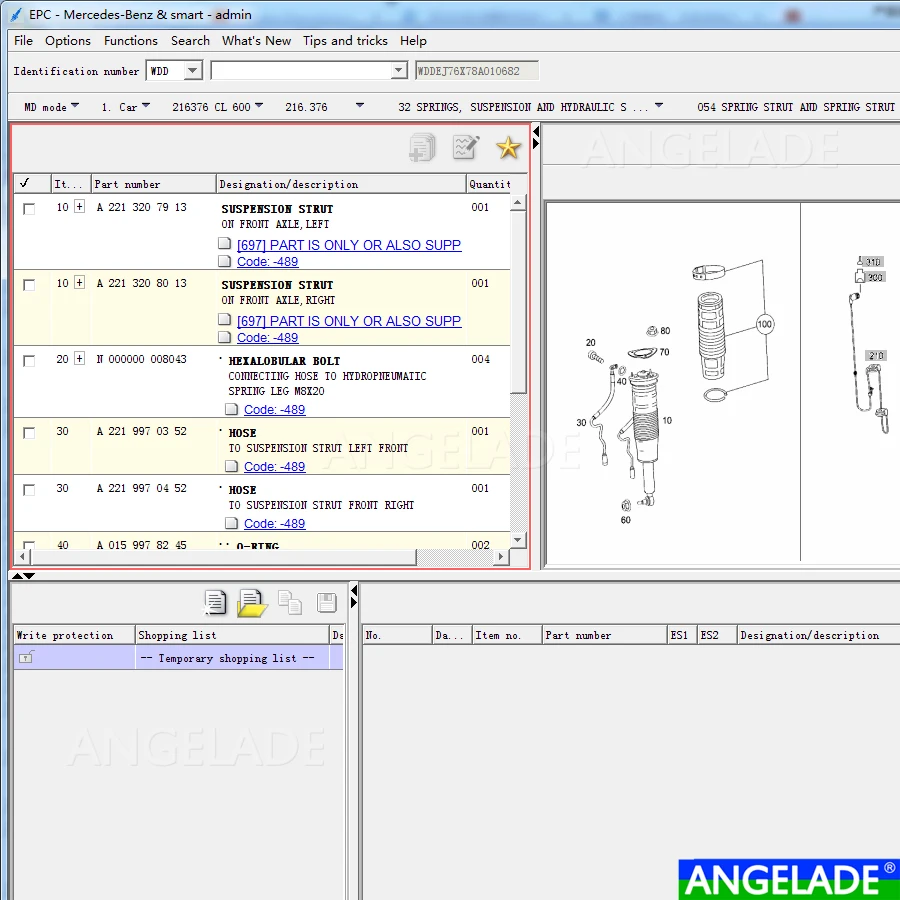Click the notes edit pencil icon
The width and height of the screenshot is (900, 900).
pos(465,148)
